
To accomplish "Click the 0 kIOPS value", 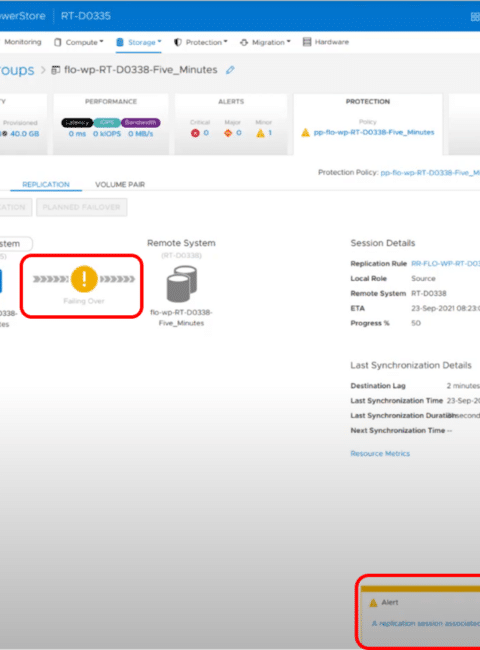I will pyautogui.click(x=107, y=134).
